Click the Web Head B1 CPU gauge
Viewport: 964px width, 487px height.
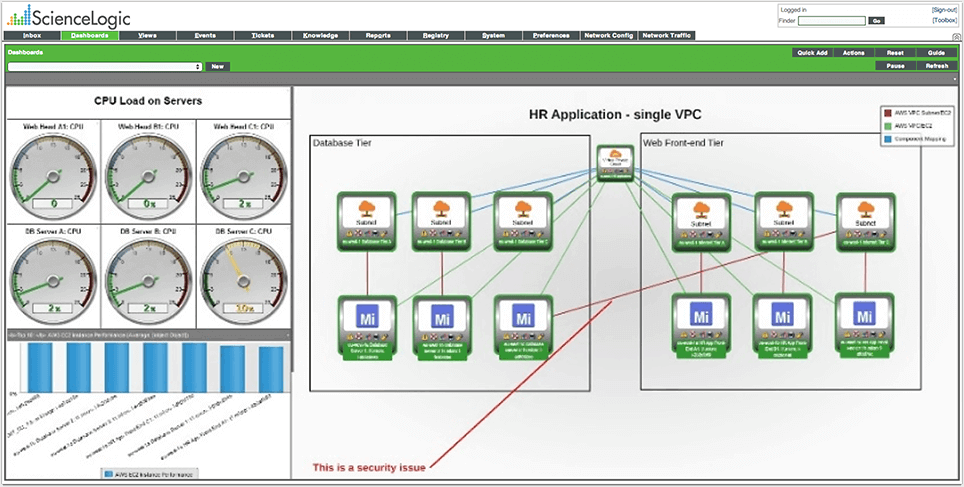point(149,175)
